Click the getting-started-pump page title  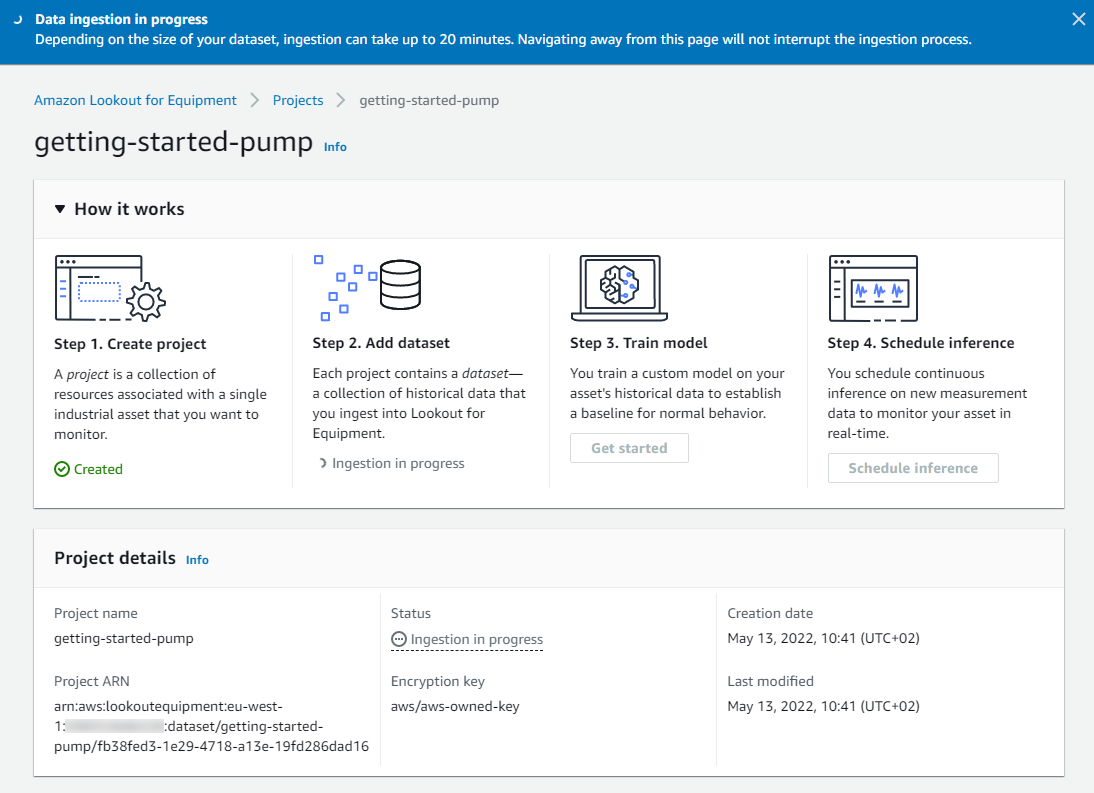[174, 142]
